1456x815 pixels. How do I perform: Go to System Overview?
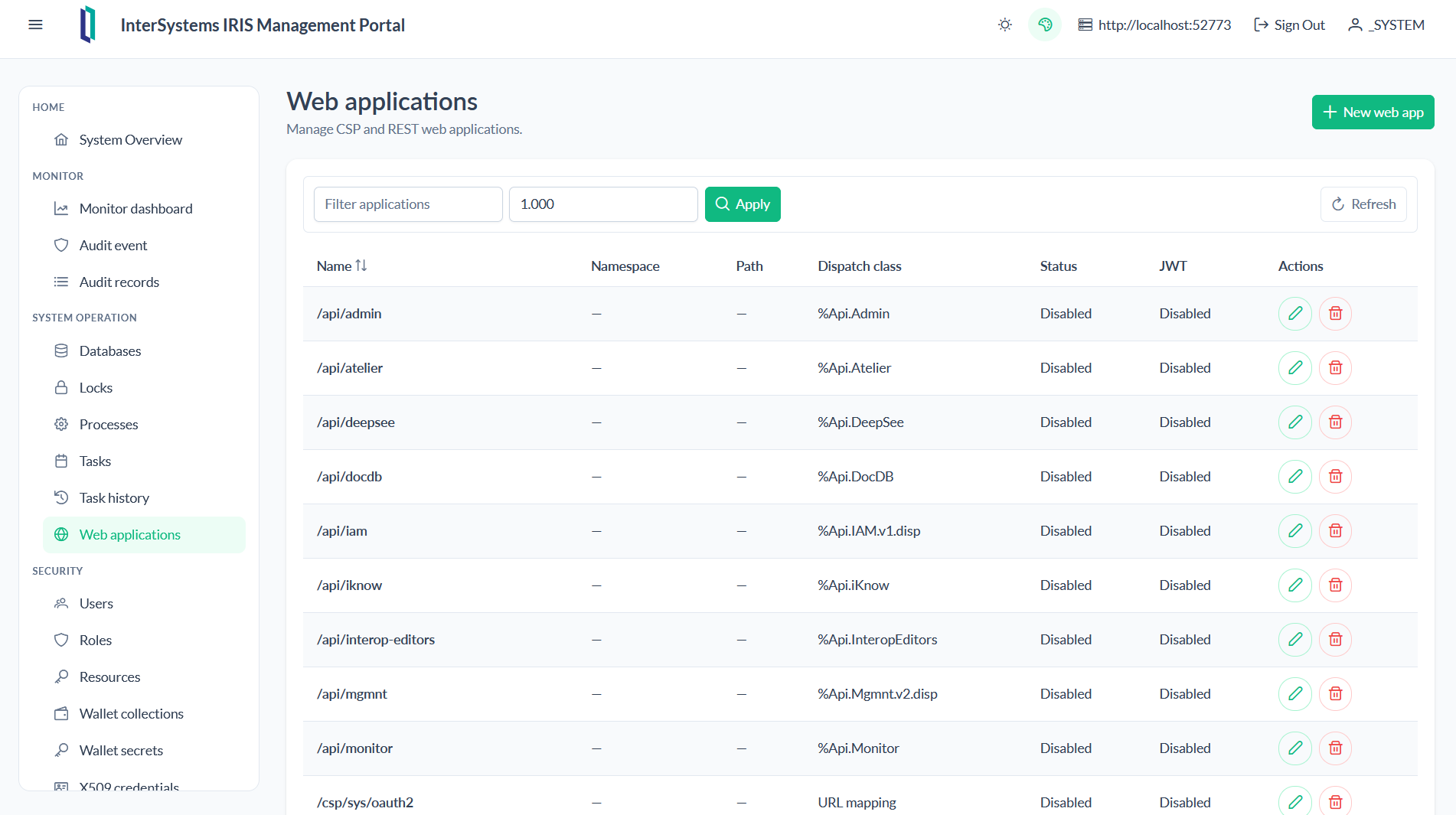pyautogui.click(x=144, y=140)
